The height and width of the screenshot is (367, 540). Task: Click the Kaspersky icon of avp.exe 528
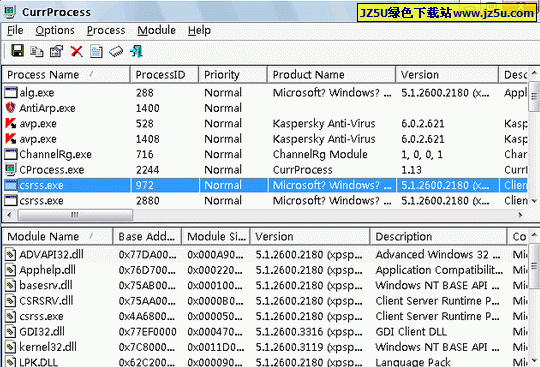tap(11, 123)
